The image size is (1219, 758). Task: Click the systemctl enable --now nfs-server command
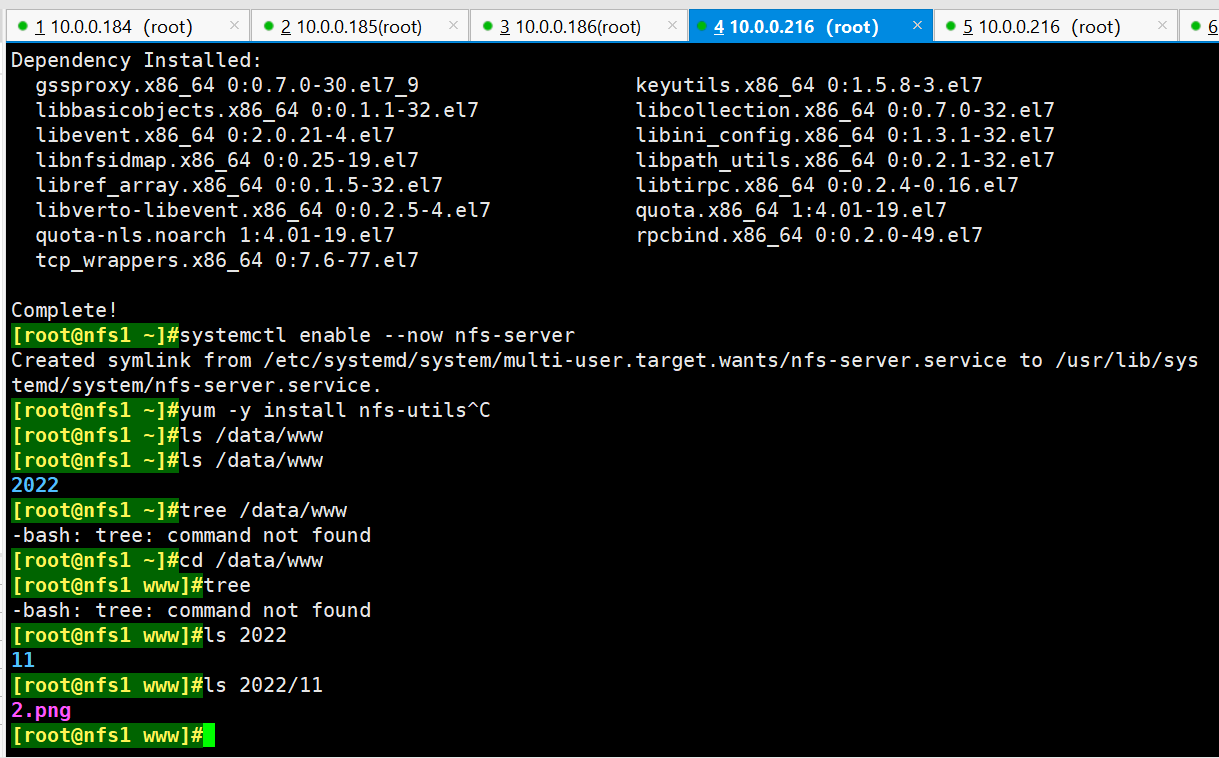click(378, 335)
